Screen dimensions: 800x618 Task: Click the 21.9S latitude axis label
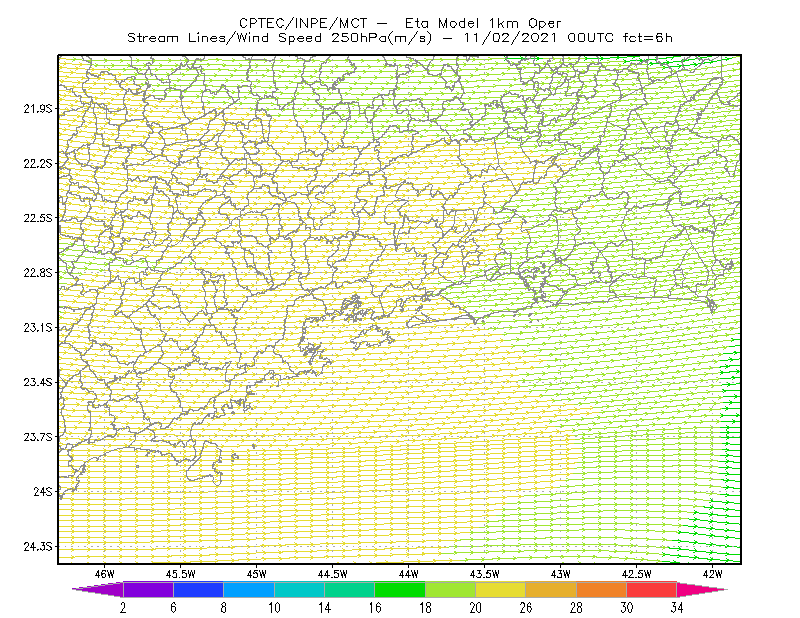click(x=38, y=109)
